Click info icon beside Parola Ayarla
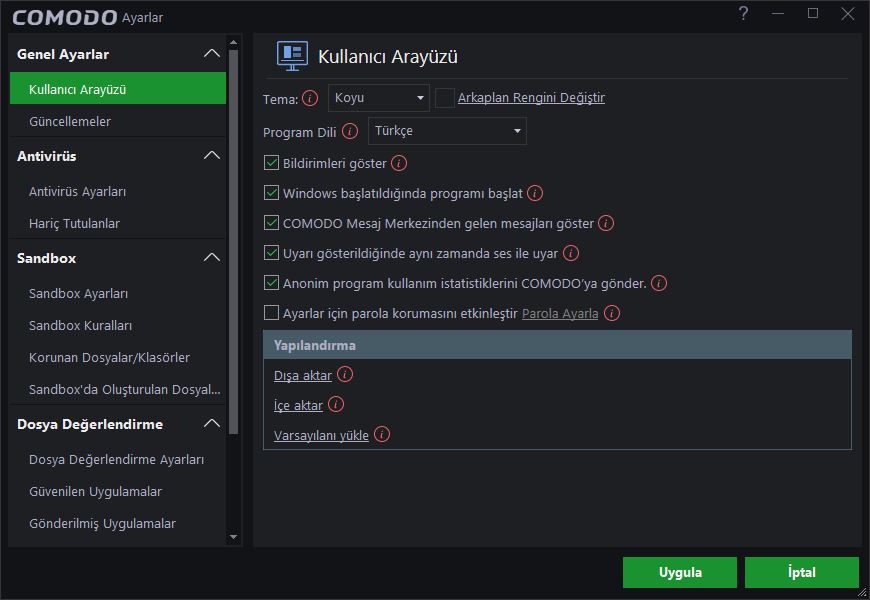Screen dimensions: 870x600 point(611,313)
